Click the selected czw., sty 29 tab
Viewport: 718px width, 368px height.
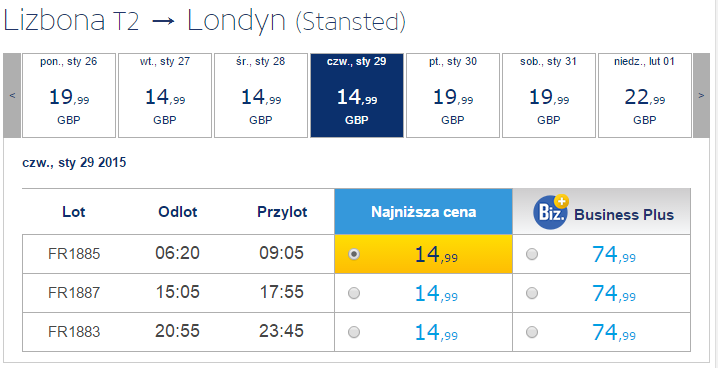pos(357,95)
